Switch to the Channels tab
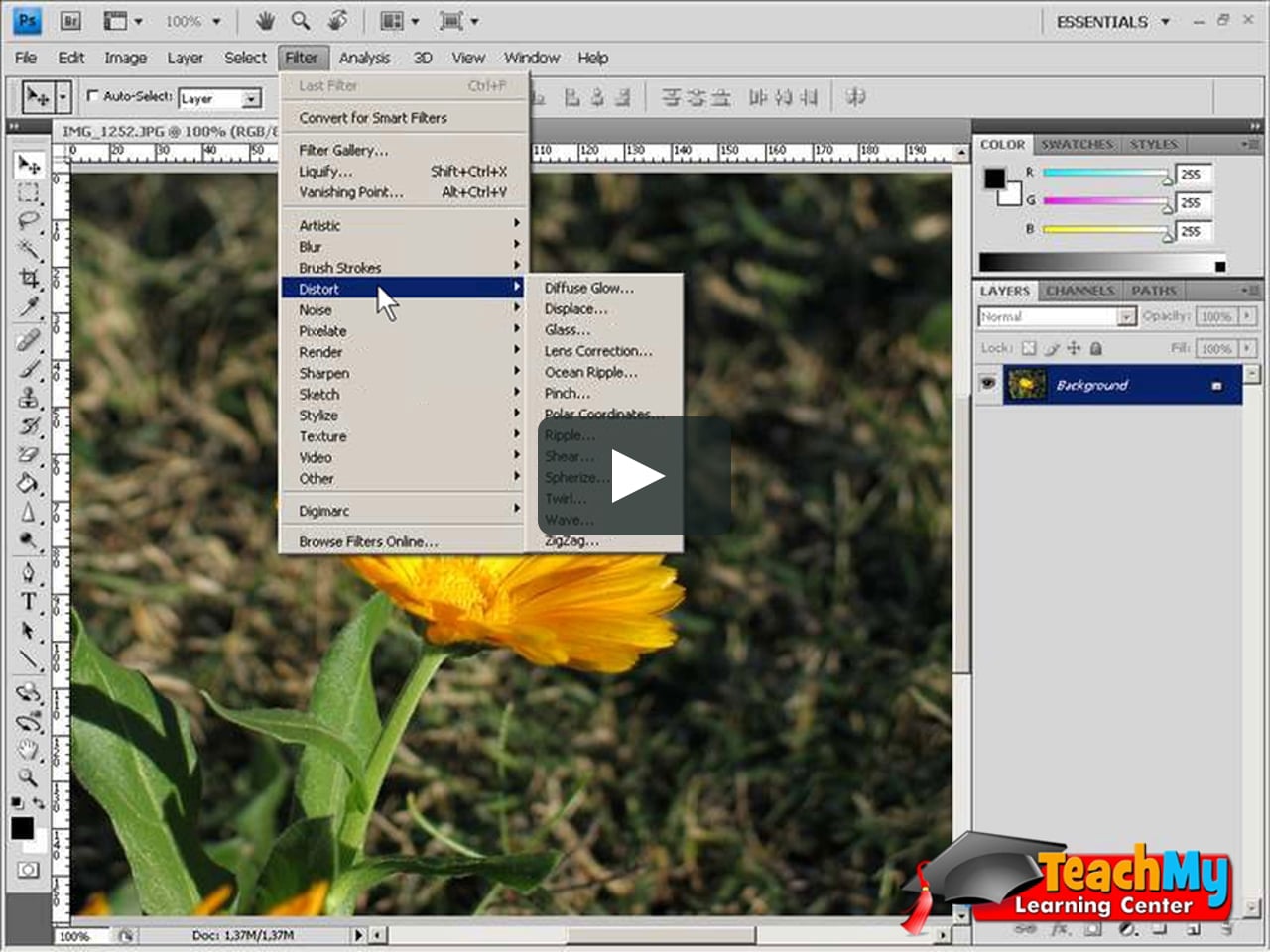This screenshot has width=1270, height=952. coord(1079,291)
